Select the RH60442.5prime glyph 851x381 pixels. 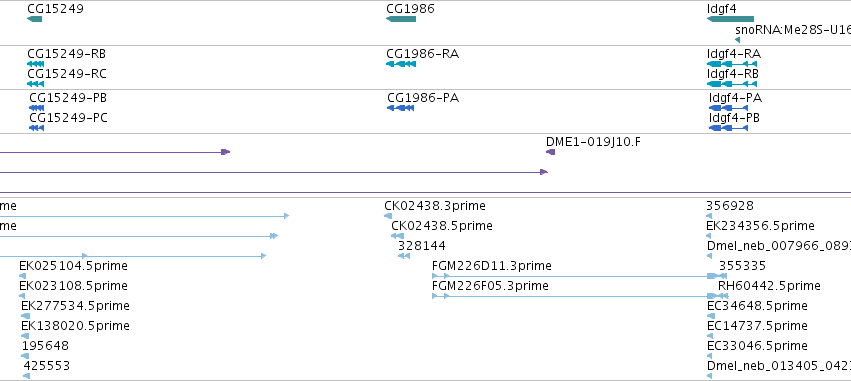tap(723, 296)
